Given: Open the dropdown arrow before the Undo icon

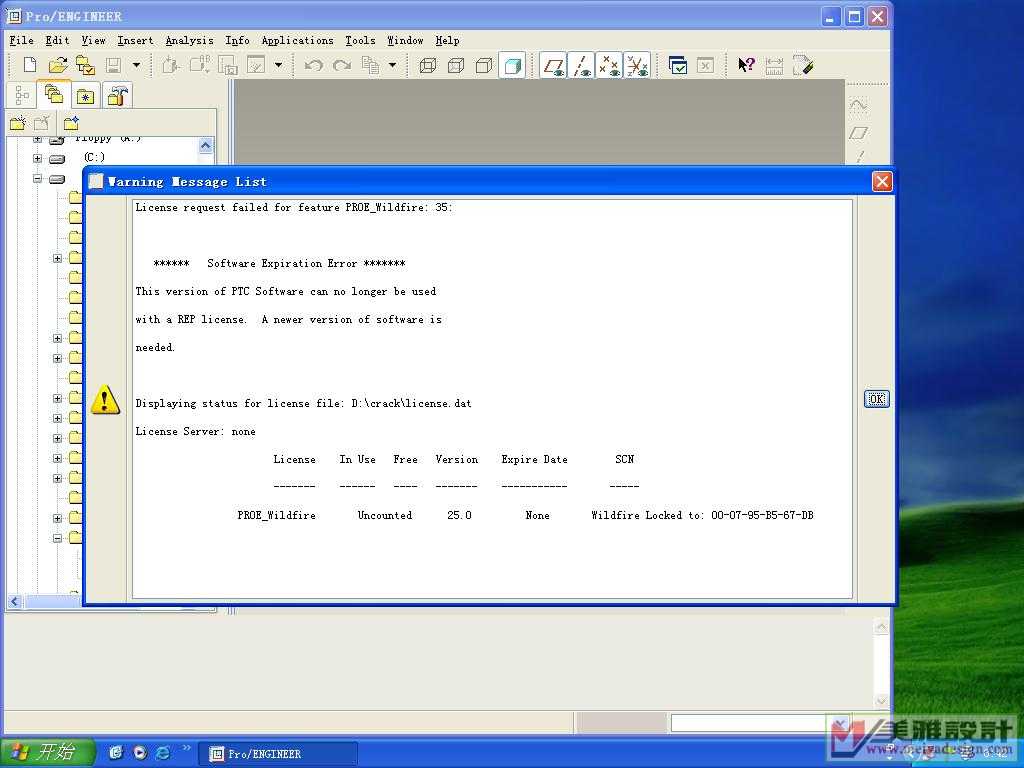Looking at the screenshot, I should [279, 65].
